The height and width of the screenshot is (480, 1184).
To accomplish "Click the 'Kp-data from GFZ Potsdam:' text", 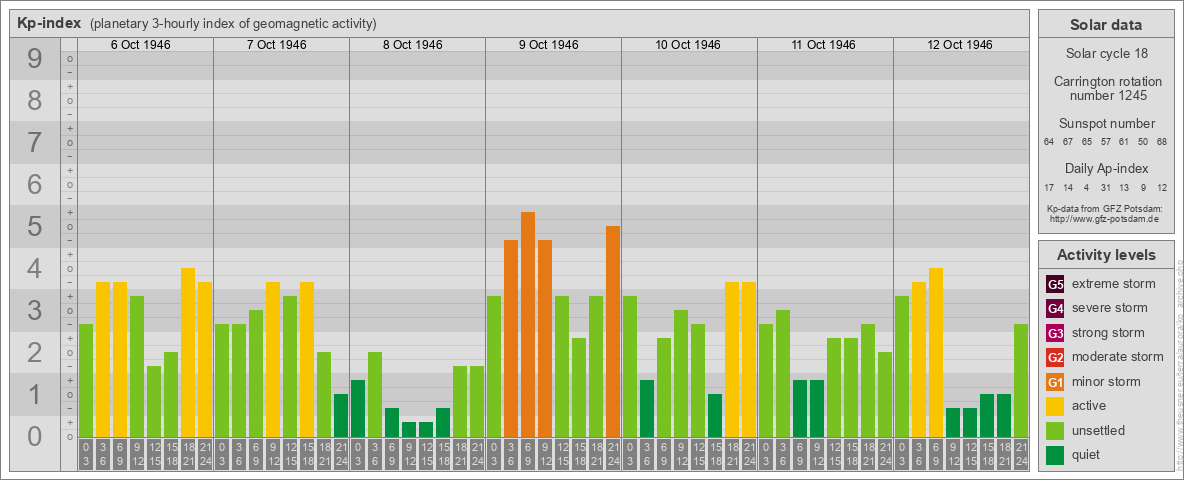I will tap(1105, 209).
